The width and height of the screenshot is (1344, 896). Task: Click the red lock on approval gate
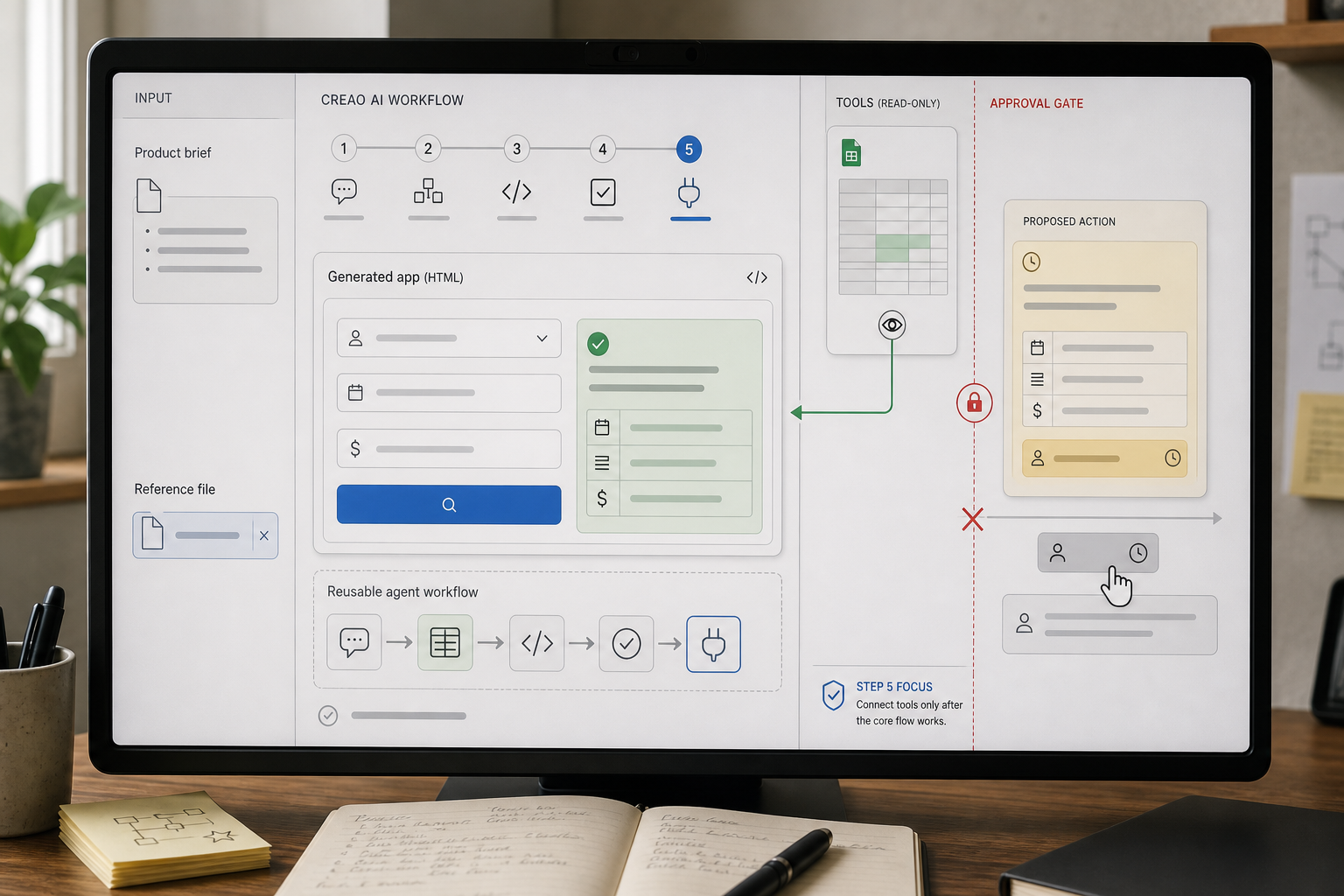pyautogui.click(x=974, y=403)
